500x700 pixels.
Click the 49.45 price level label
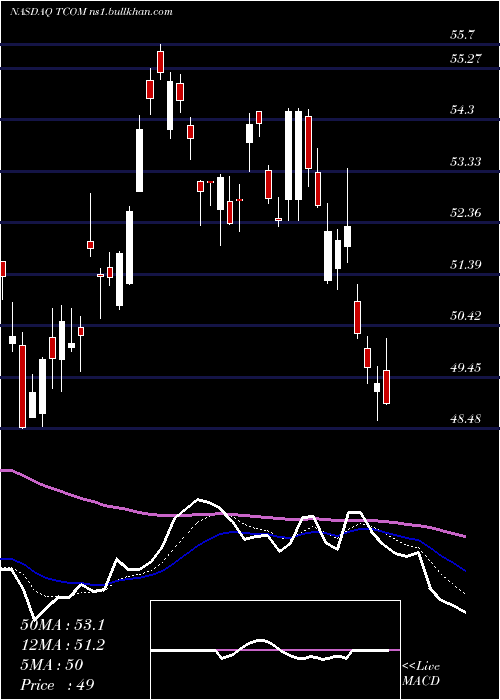[x=466, y=368]
